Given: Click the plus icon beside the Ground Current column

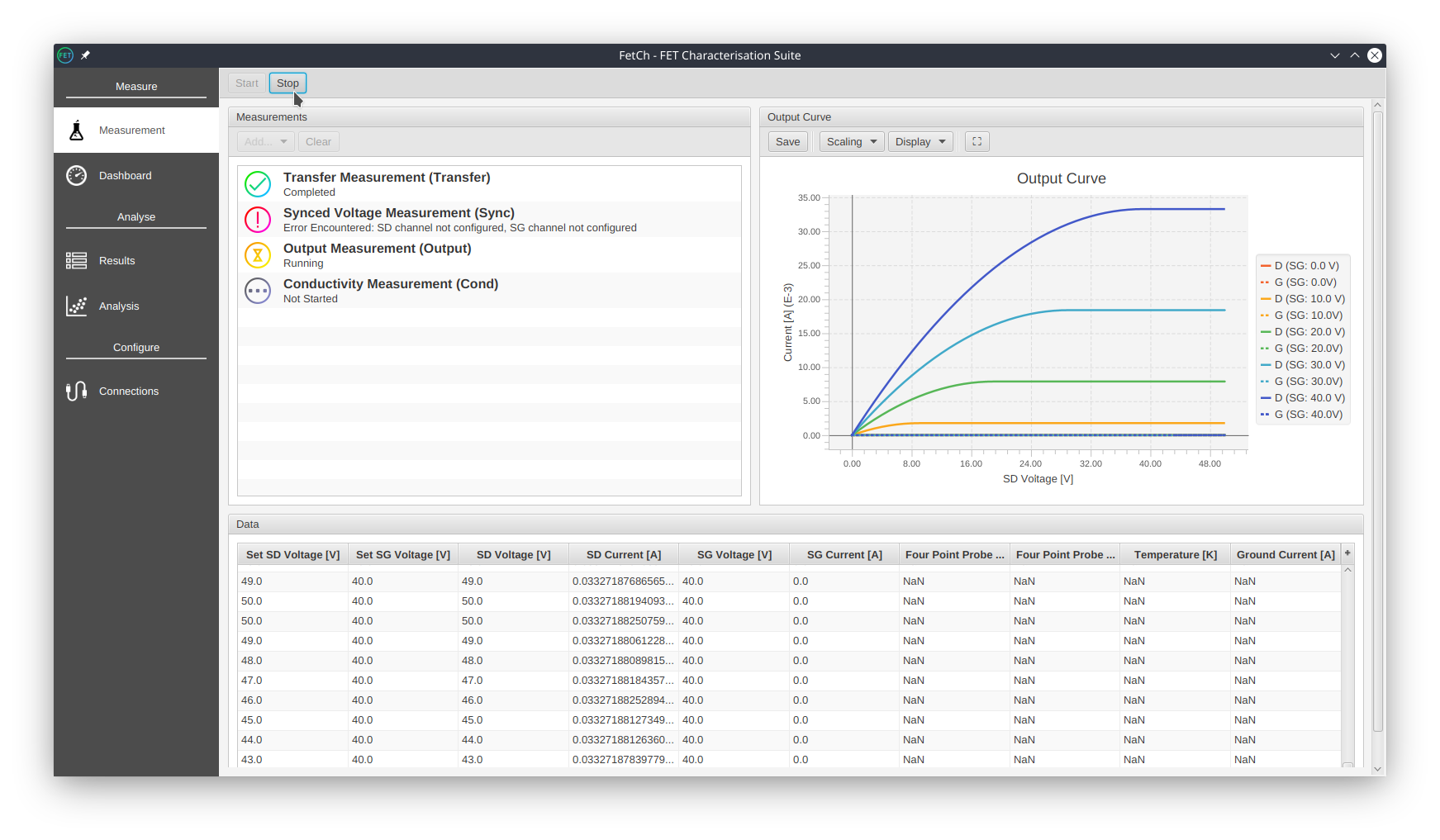Looking at the screenshot, I should pos(1347,553).
